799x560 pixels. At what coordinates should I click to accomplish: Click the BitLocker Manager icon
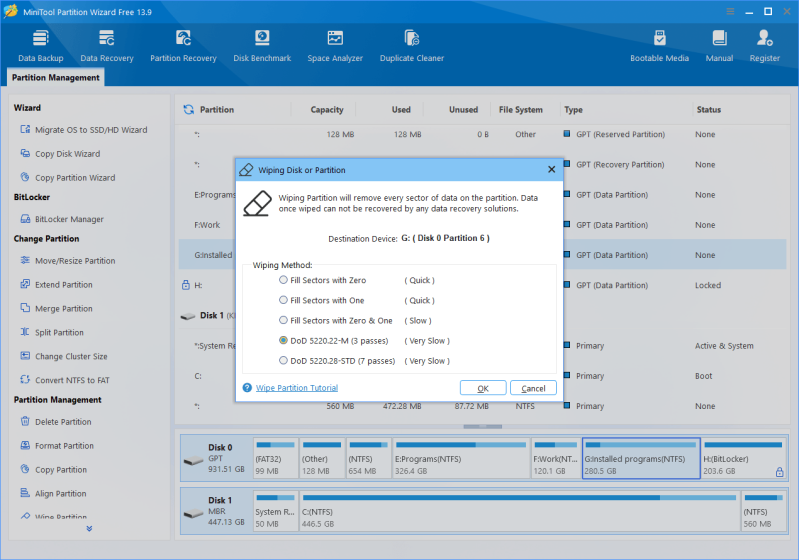[x=25, y=219]
